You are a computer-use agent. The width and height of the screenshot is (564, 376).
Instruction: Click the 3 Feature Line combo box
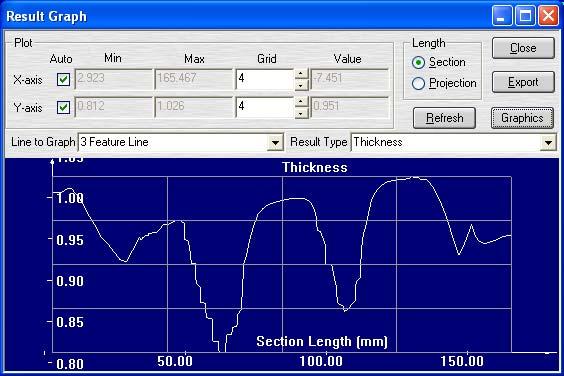coord(181,142)
